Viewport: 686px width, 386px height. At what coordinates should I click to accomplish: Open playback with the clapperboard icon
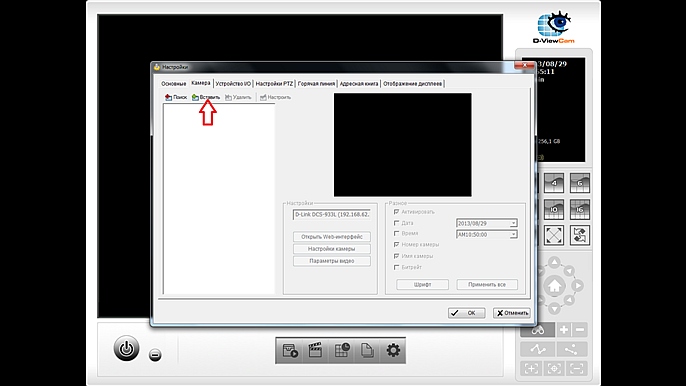click(315, 350)
